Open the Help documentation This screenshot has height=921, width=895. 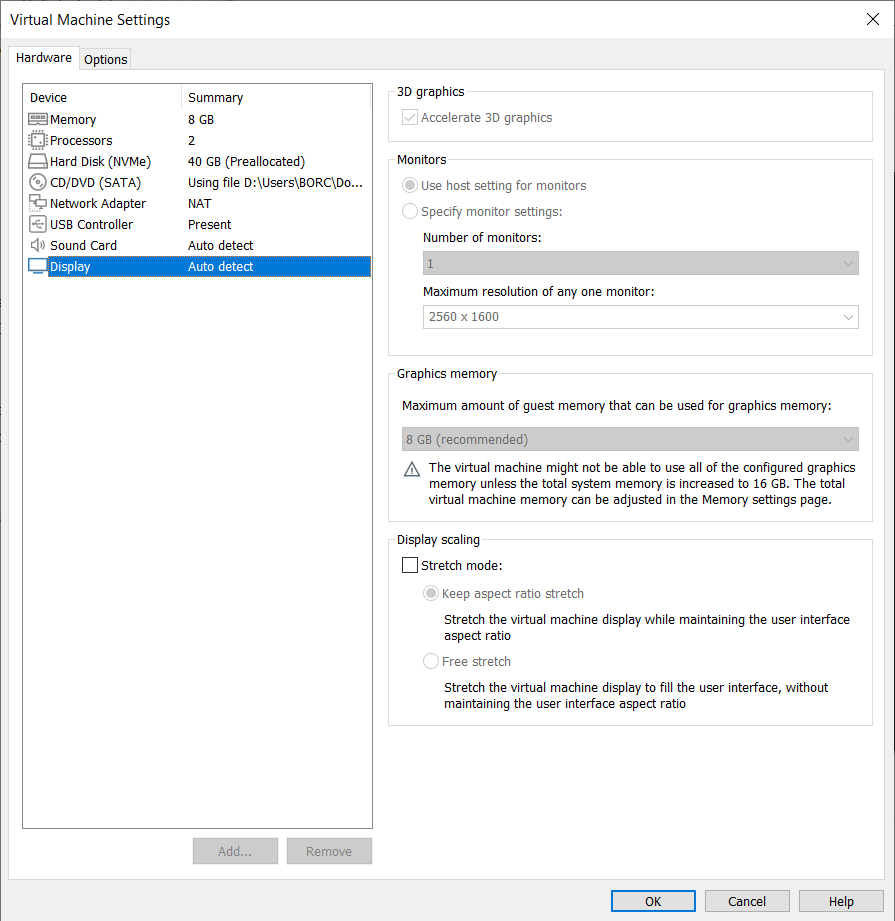[840, 900]
